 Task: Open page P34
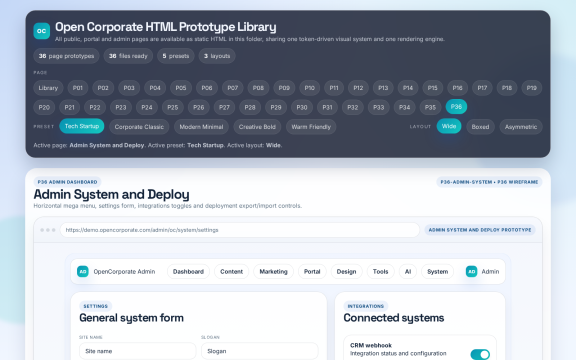click(x=404, y=107)
